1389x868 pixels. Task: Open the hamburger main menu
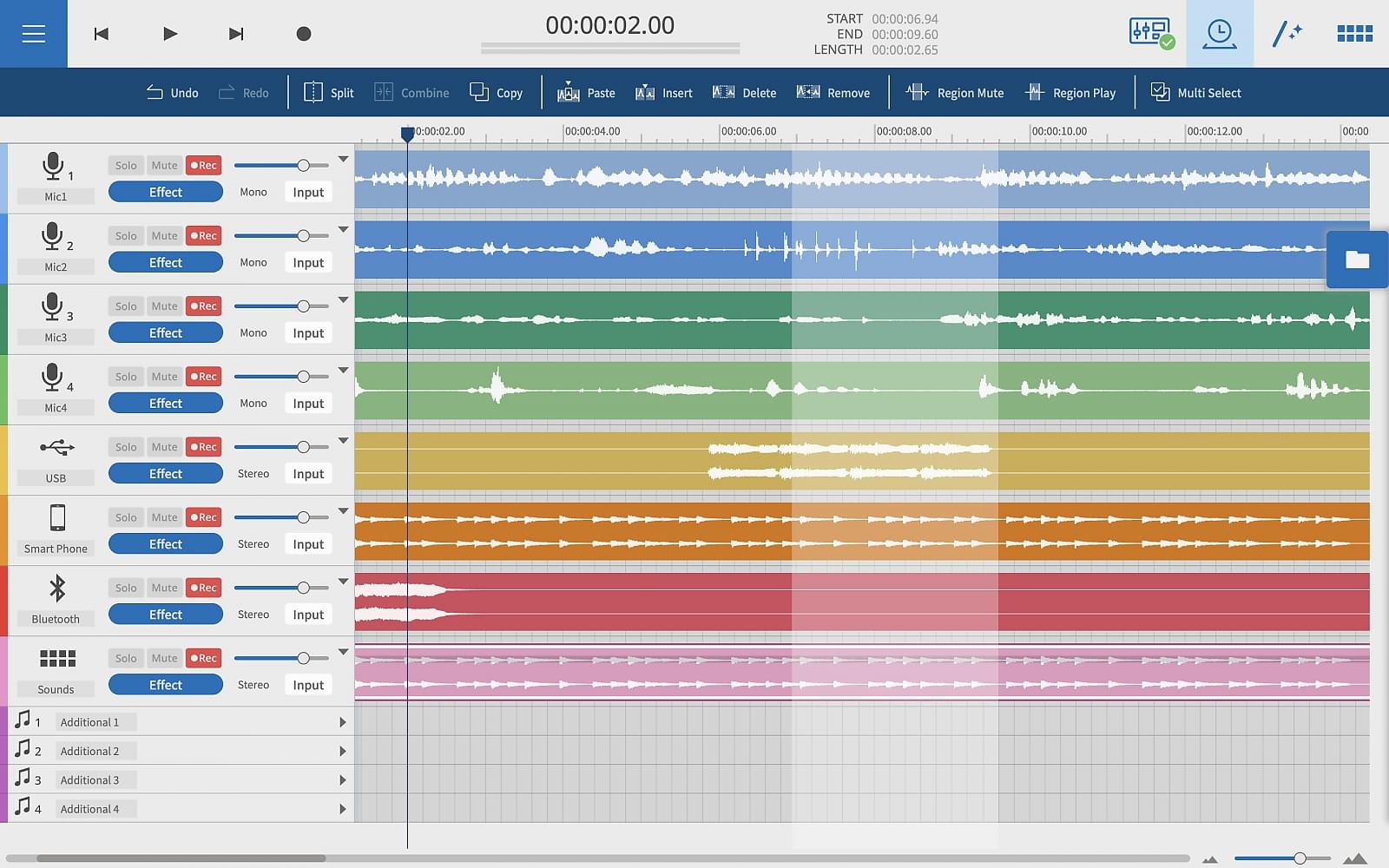tap(33, 34)
